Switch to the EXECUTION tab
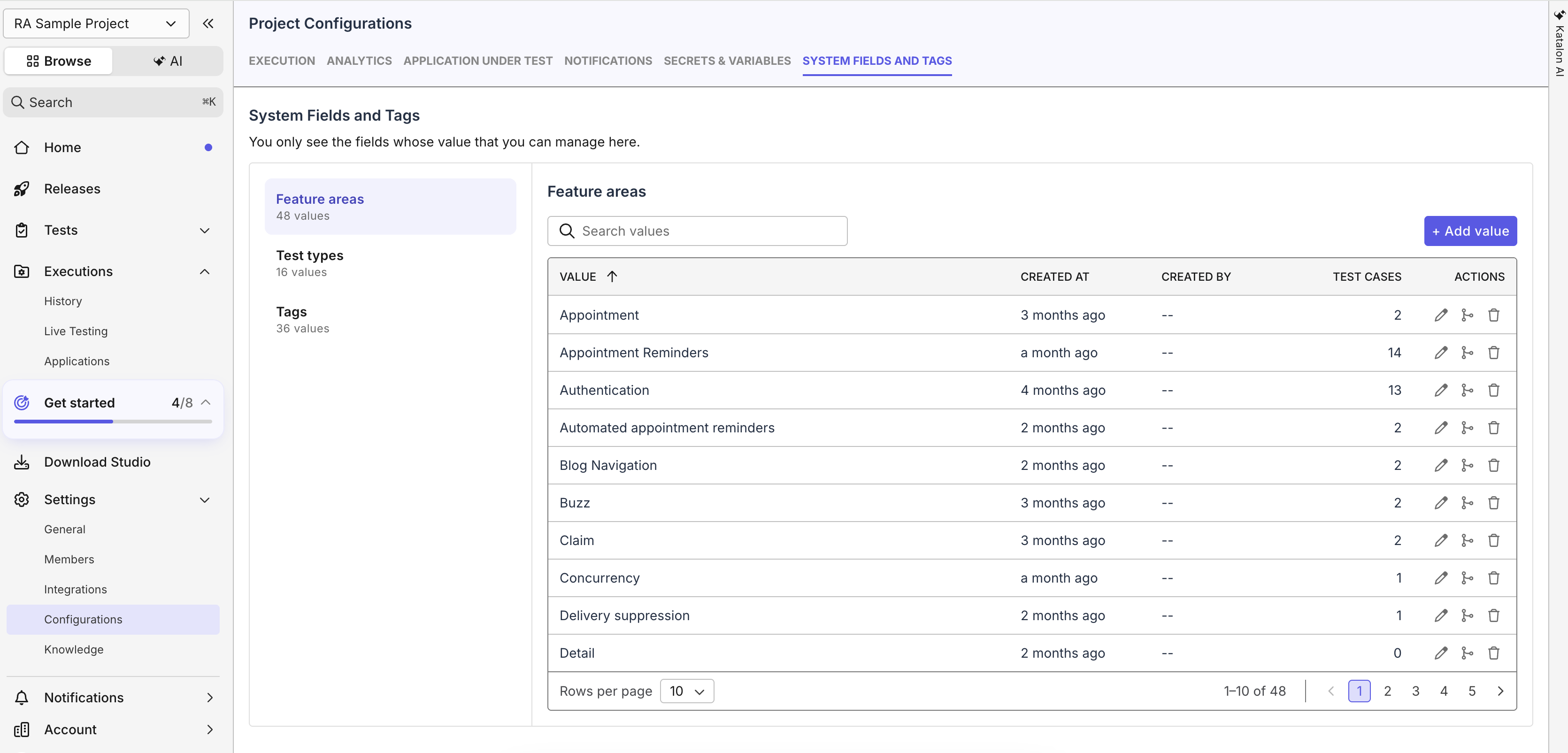 tap(282, 61)
